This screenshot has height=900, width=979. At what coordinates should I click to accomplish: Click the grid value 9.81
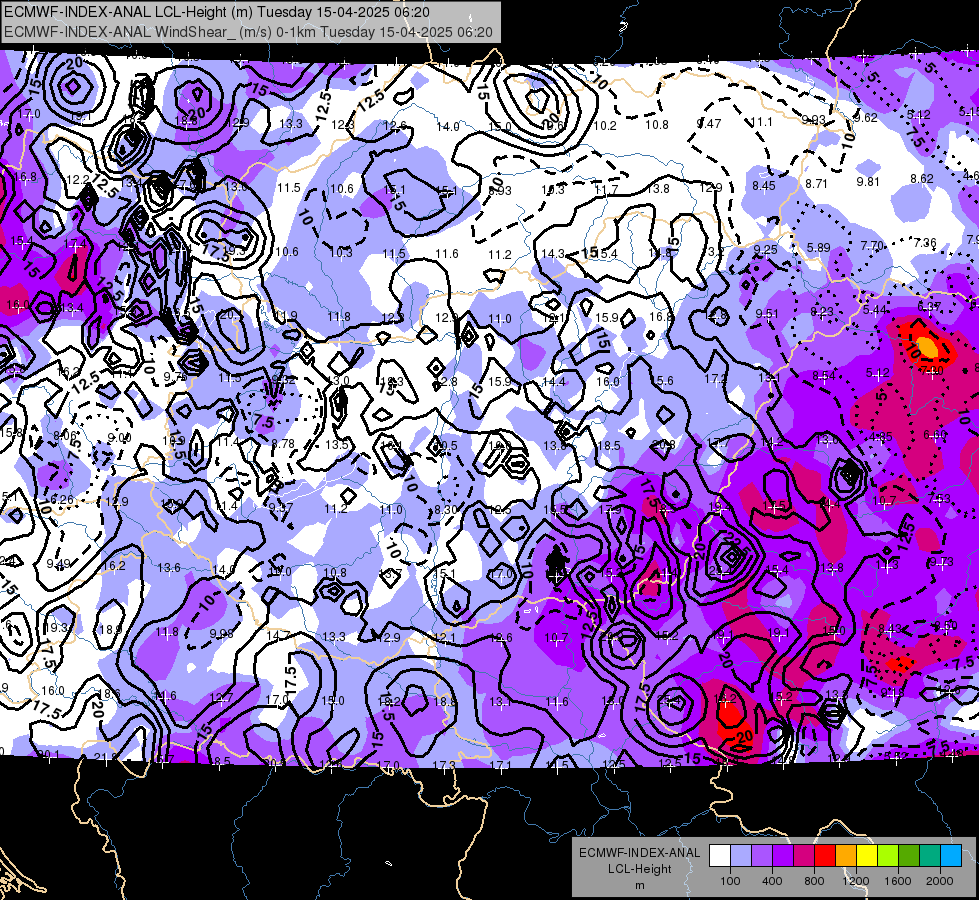868,182
